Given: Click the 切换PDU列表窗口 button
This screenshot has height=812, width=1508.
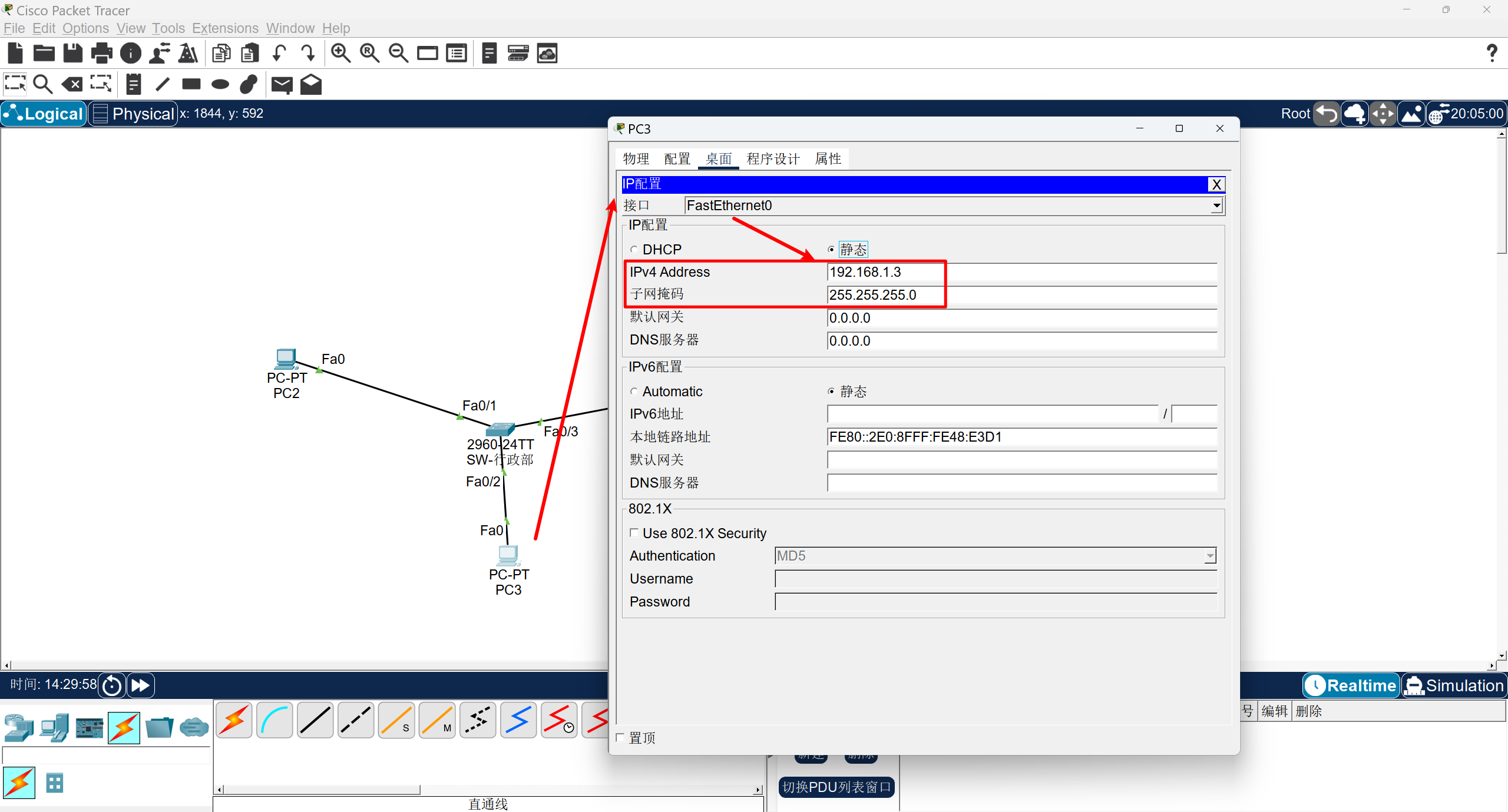Looking at the screenshot, I should [836, 787].
